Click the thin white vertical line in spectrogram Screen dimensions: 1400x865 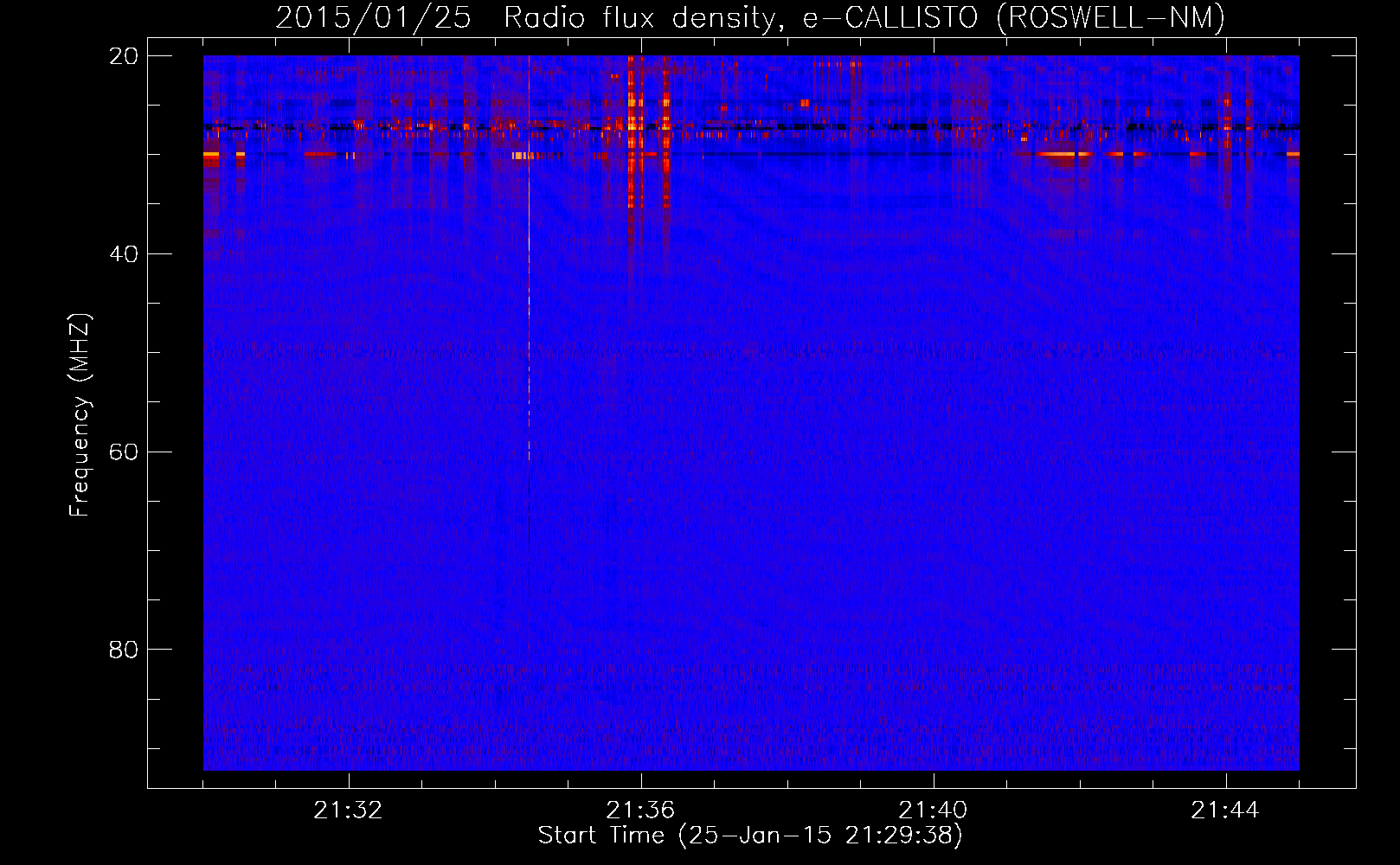point(529,258)
